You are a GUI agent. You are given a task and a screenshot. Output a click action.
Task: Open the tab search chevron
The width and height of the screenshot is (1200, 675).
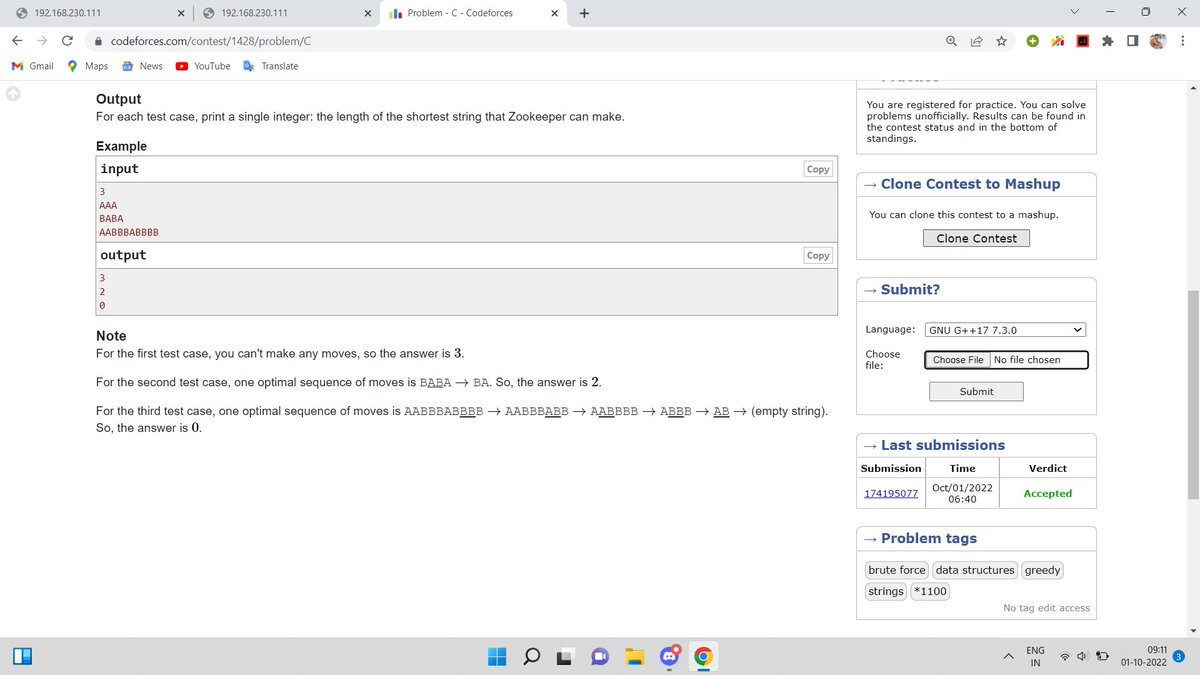(1074, 13)
